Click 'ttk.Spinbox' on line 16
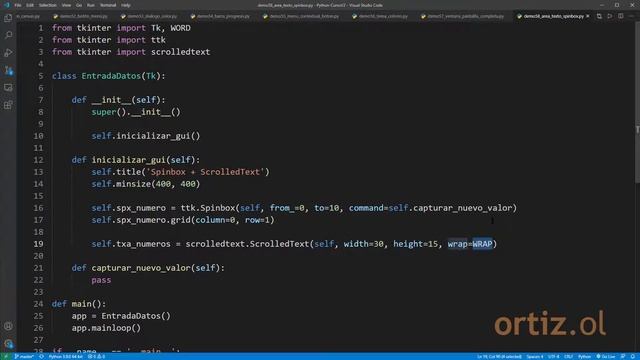This screenshot has height=360, width=640. [208, 208]
